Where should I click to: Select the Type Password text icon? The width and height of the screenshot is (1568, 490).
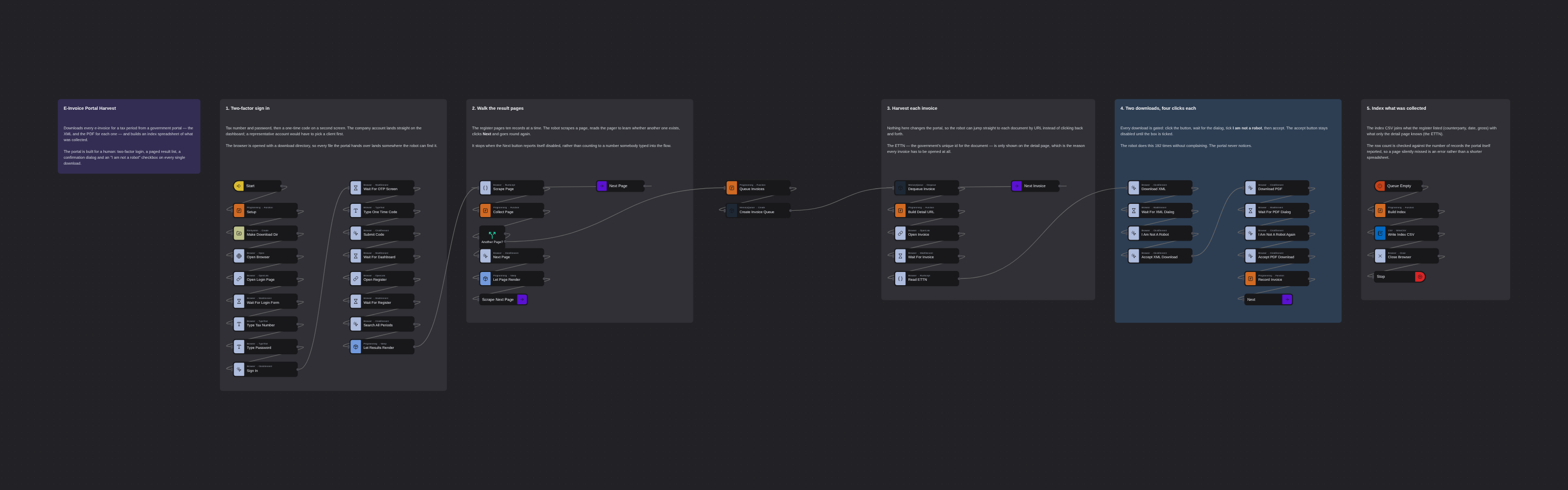click(x=239, y=346)
